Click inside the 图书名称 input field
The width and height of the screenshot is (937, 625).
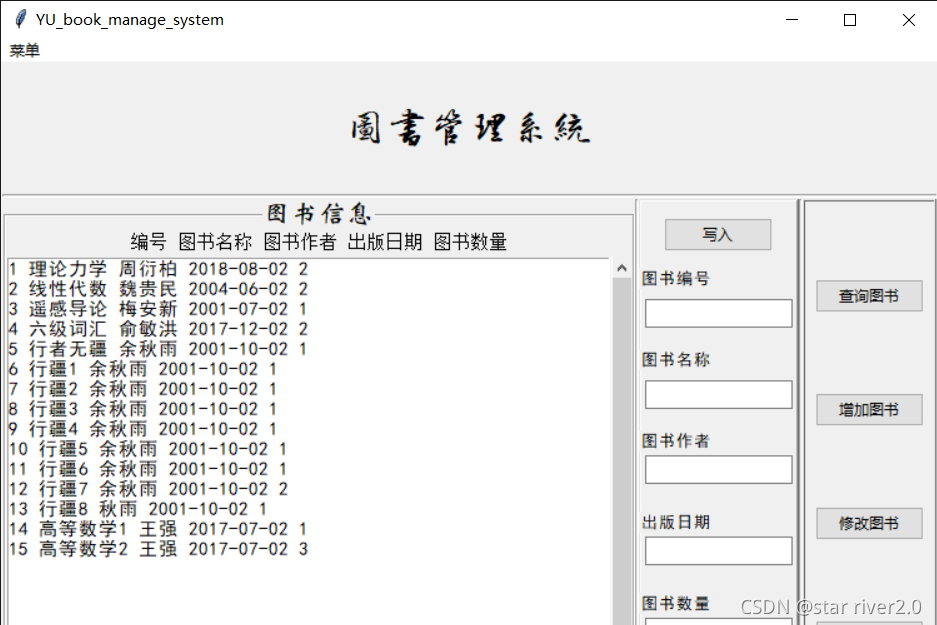[717, 394]
